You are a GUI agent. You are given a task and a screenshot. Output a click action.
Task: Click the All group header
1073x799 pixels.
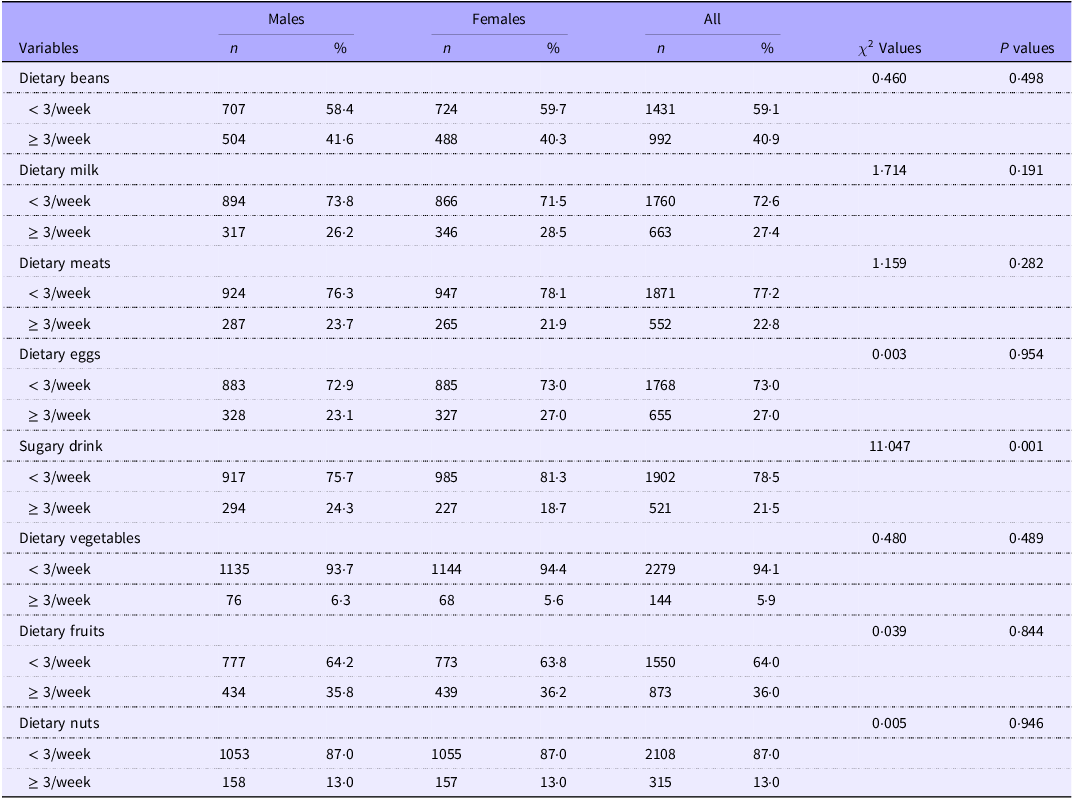pos(712,19)
